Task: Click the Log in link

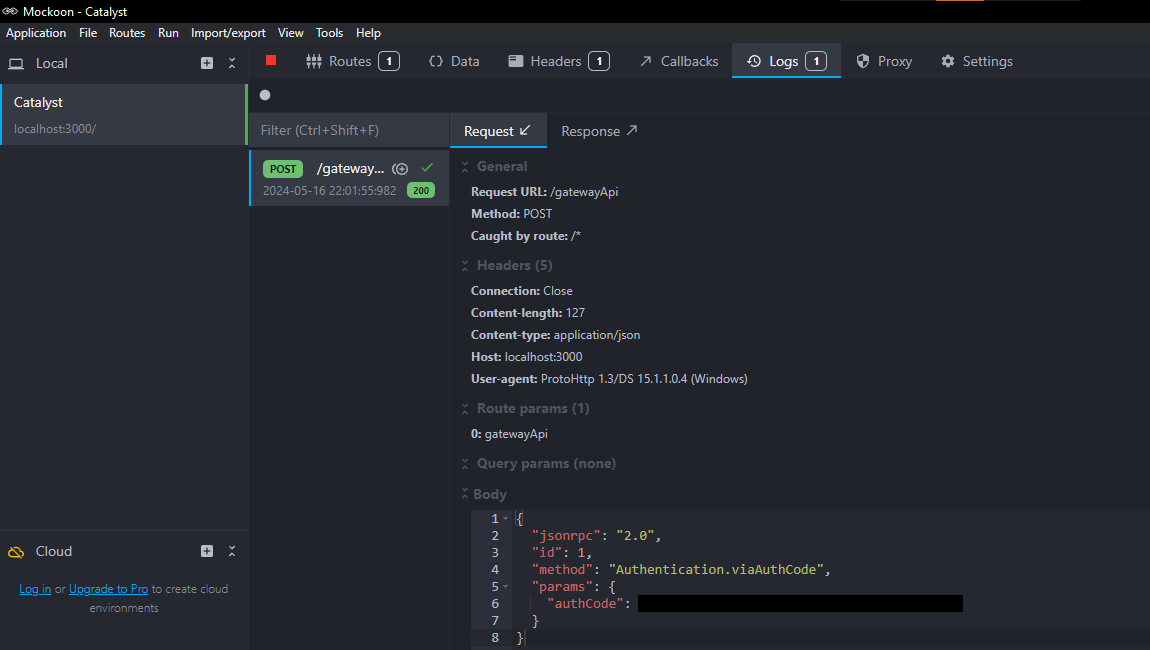Action: pyautogui.click(x=35, y=589)
